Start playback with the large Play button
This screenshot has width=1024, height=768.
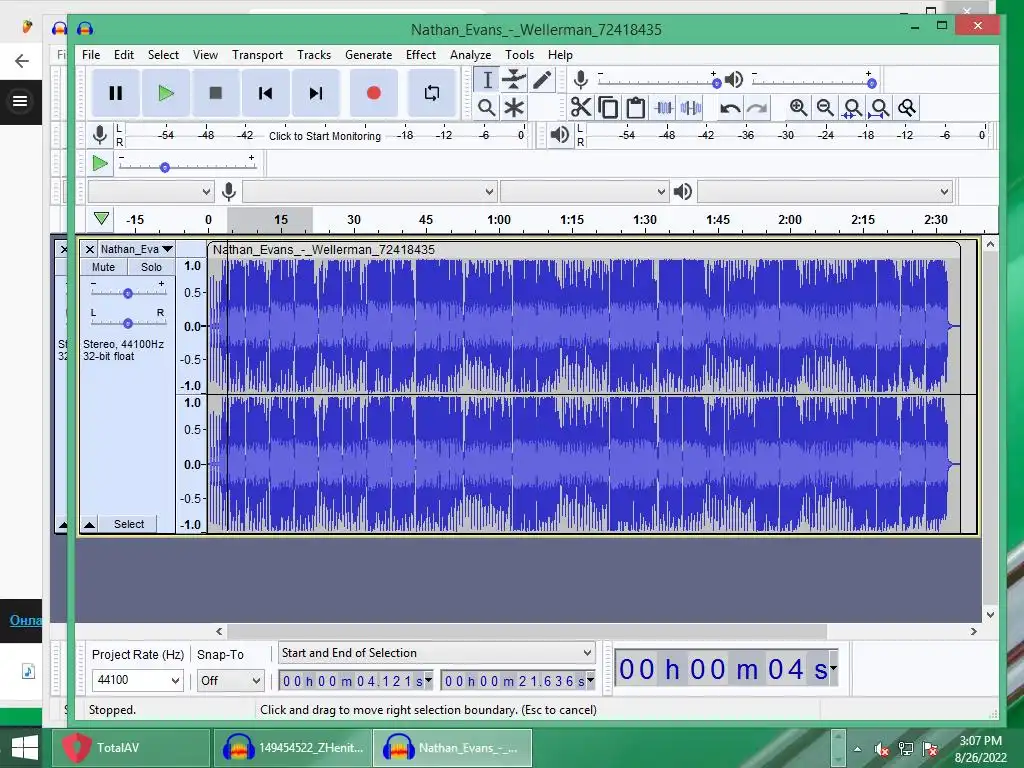click(165, 93)
